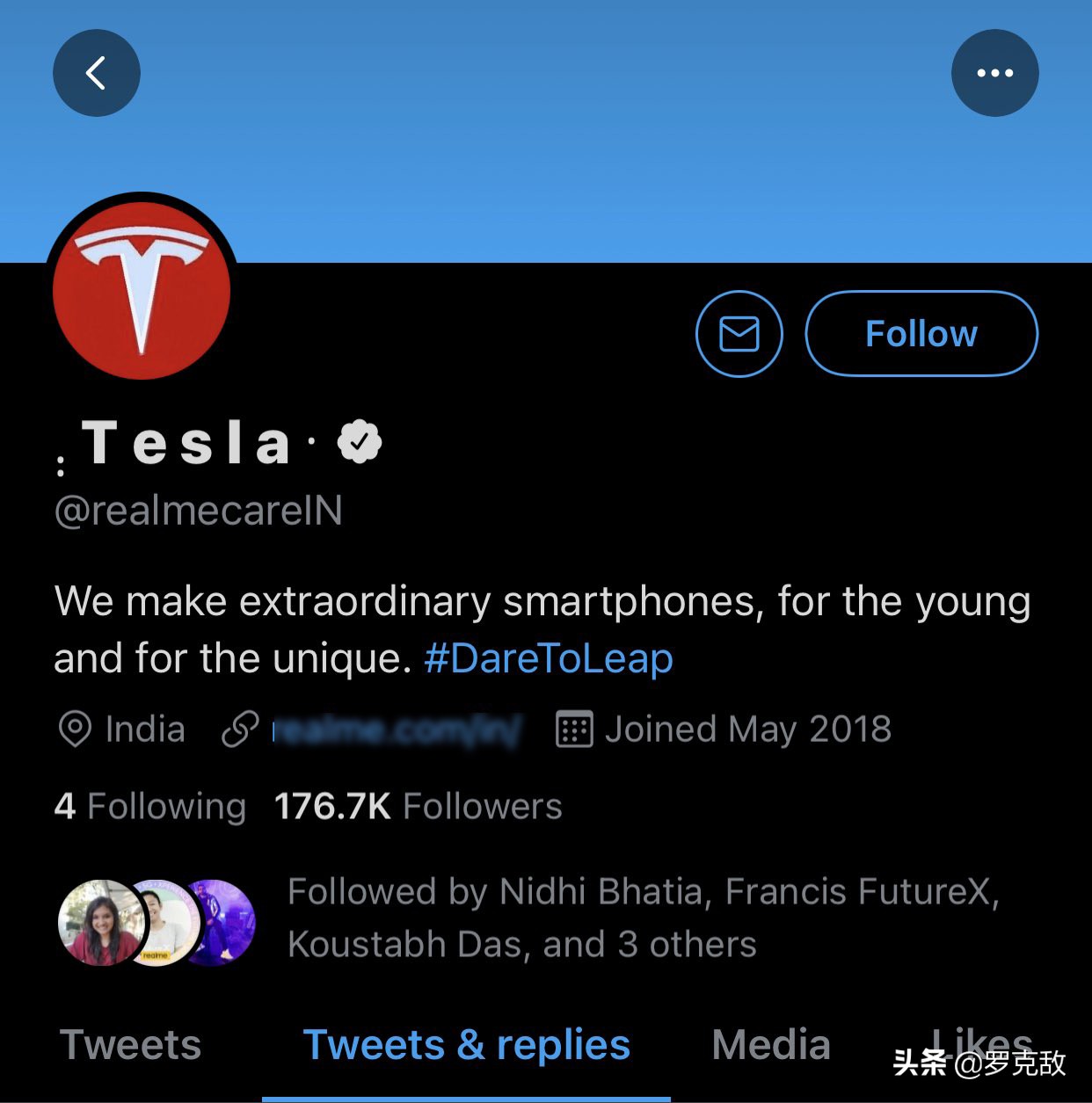Image resolution: width=1092 pixels, height=1103 pixels.
Task: Toggle the Follow button
Action: pyautogui.click(x=921, y=334)
